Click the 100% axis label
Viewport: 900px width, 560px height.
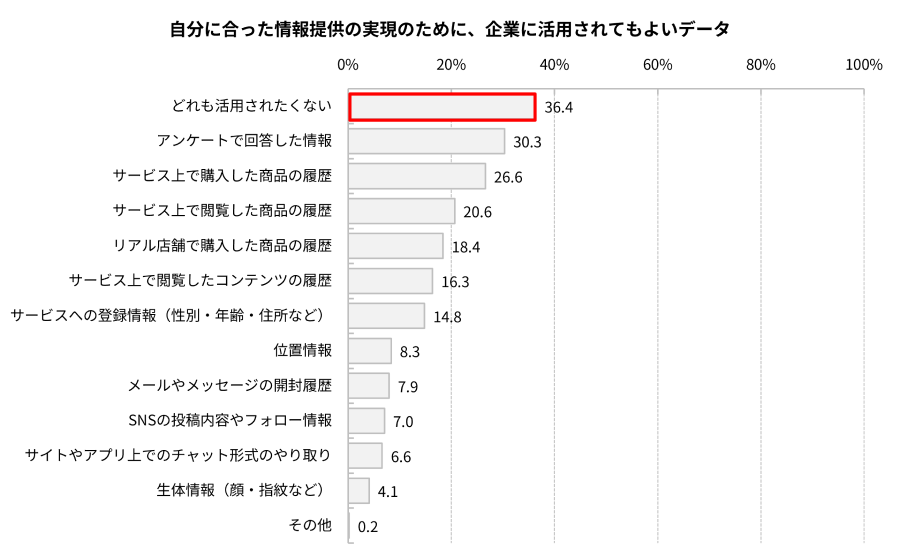click(864, 65)
